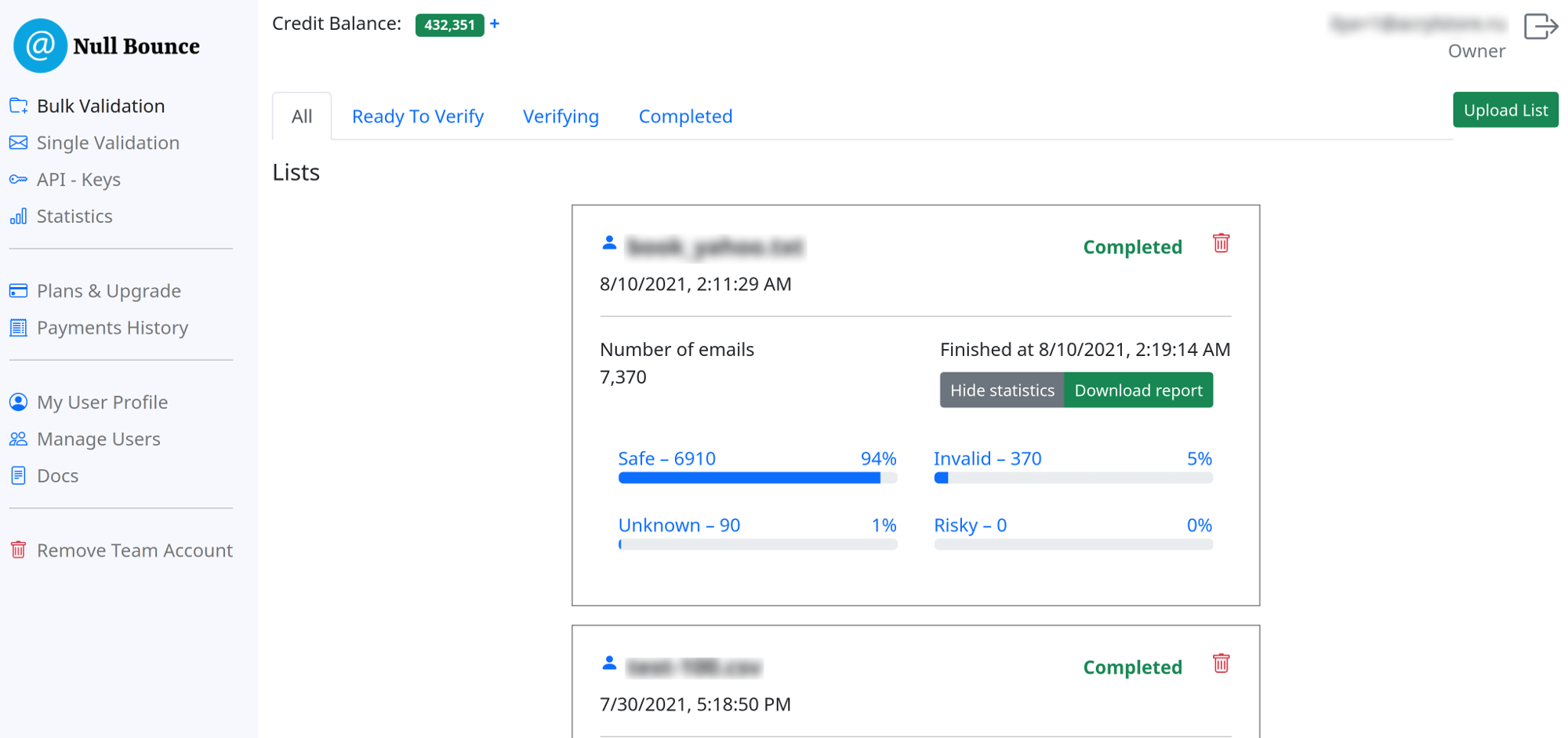
Task: Click the Null Bounce @ logo icon
Action: pyautogui.click(x=40, y=46)
